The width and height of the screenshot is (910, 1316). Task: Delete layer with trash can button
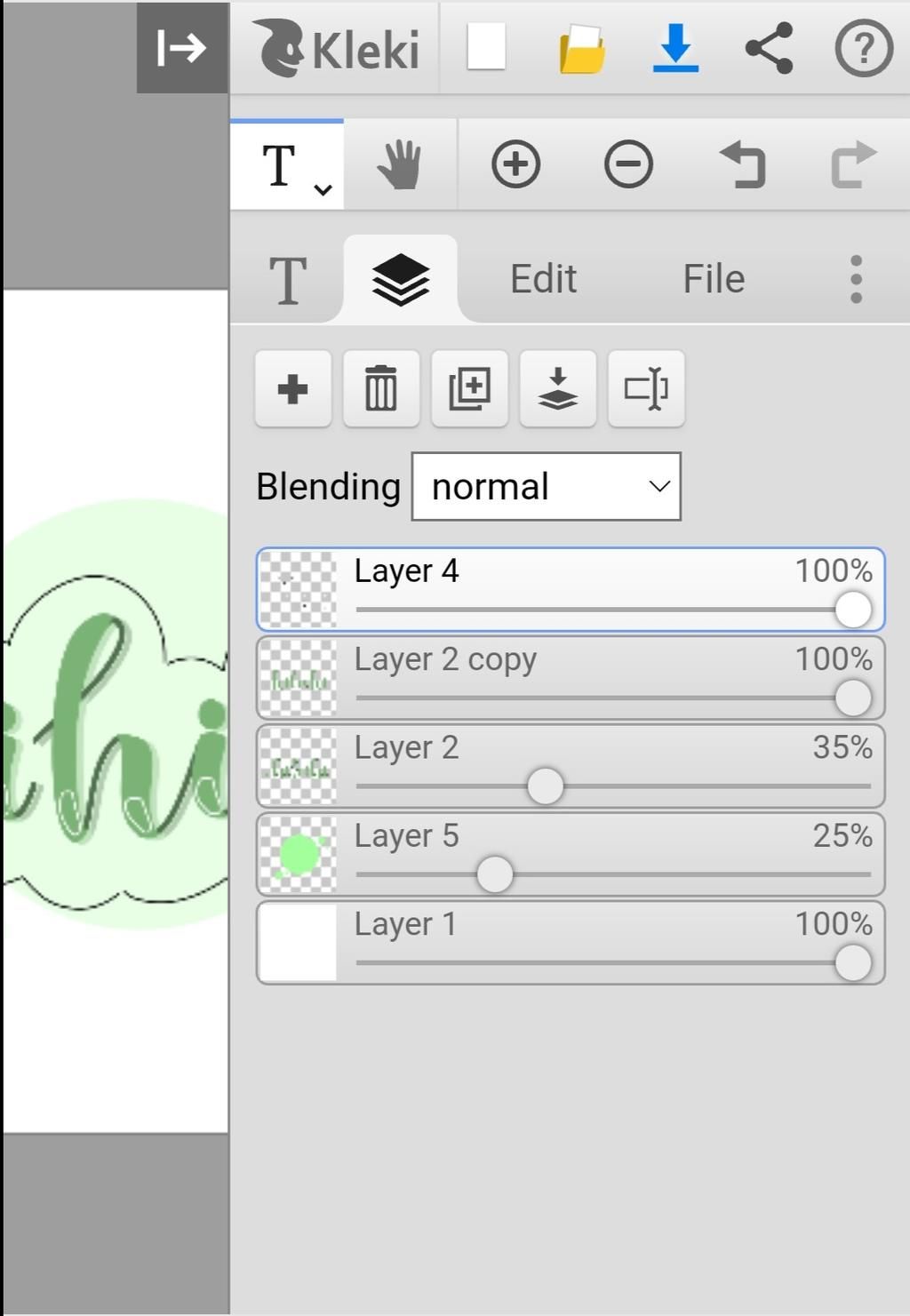click(x=381, y=389)
